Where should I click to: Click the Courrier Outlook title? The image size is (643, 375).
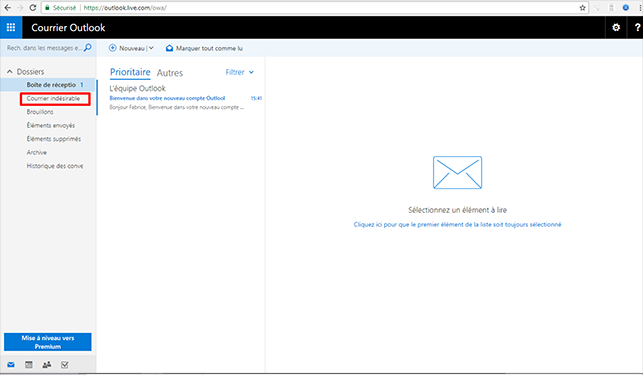68,27
